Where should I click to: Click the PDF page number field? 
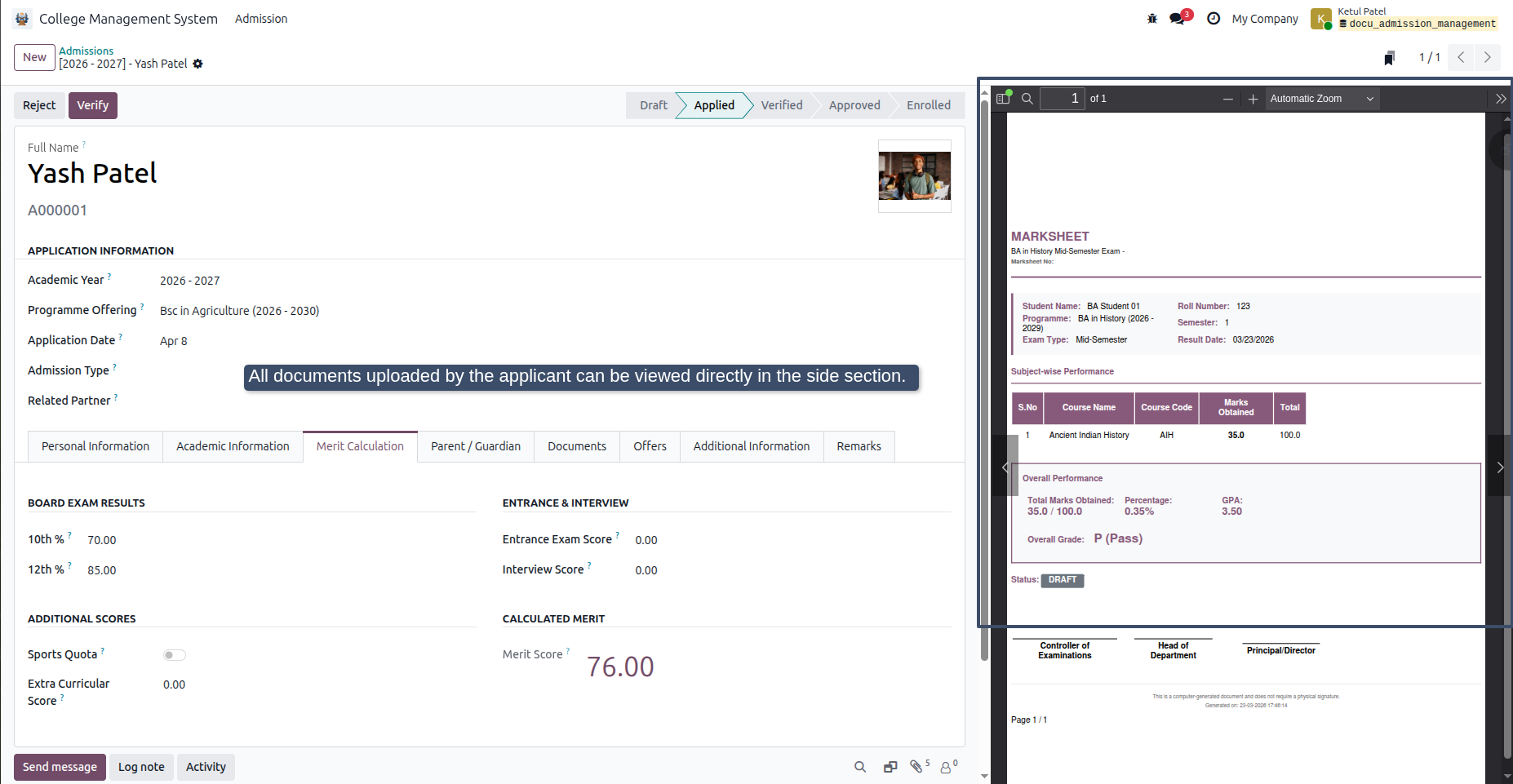1063,99
